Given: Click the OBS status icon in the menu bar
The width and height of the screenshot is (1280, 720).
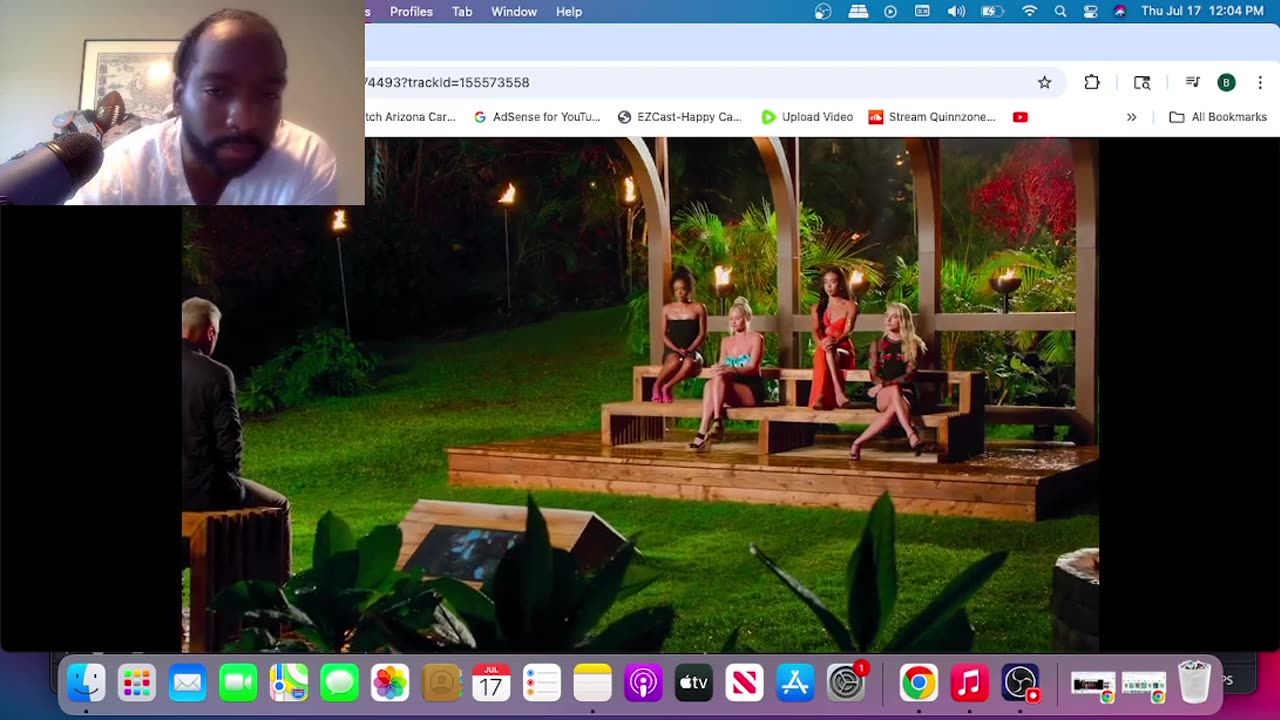Looking at the screenshot, I should point(823,12).
